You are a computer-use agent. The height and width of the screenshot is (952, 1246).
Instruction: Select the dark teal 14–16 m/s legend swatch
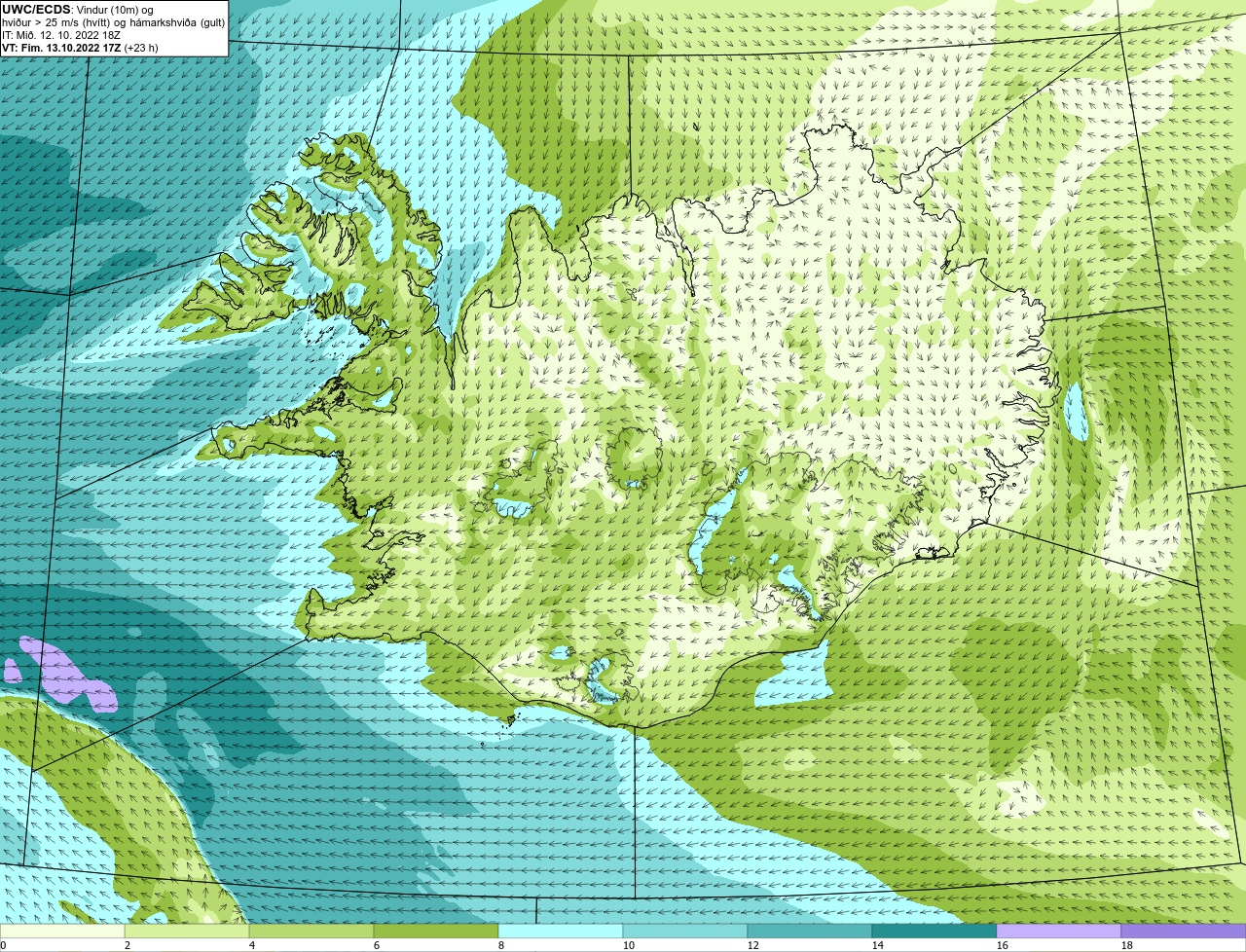pyautogui.click(x=934, y=932)
